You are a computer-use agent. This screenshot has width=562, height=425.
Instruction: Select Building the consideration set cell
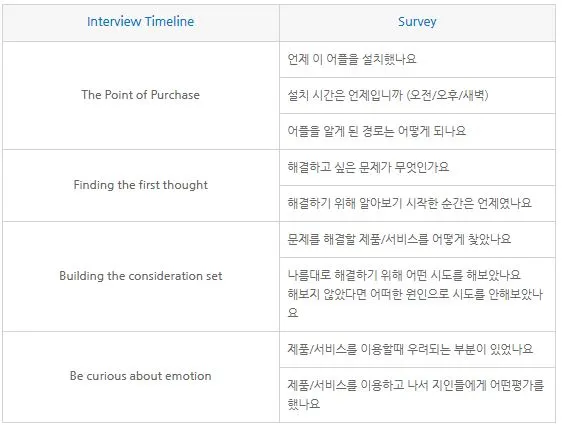[140, 276]
